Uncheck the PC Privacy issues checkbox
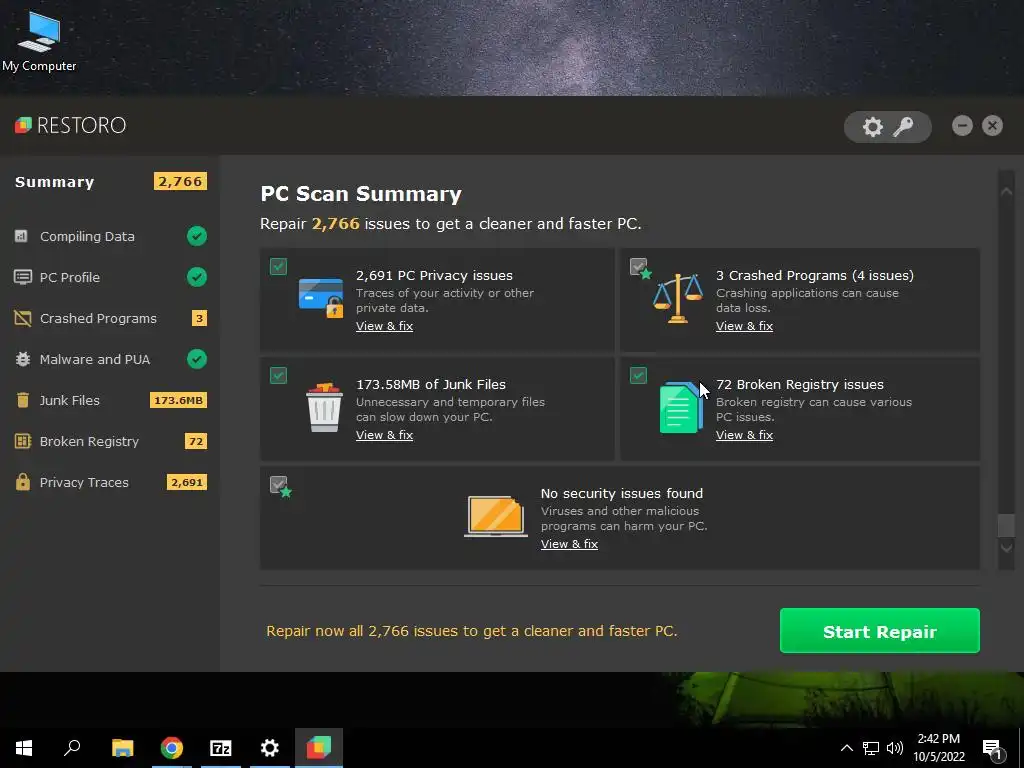The image size is (1024, 768). click(x=278, y=266)
